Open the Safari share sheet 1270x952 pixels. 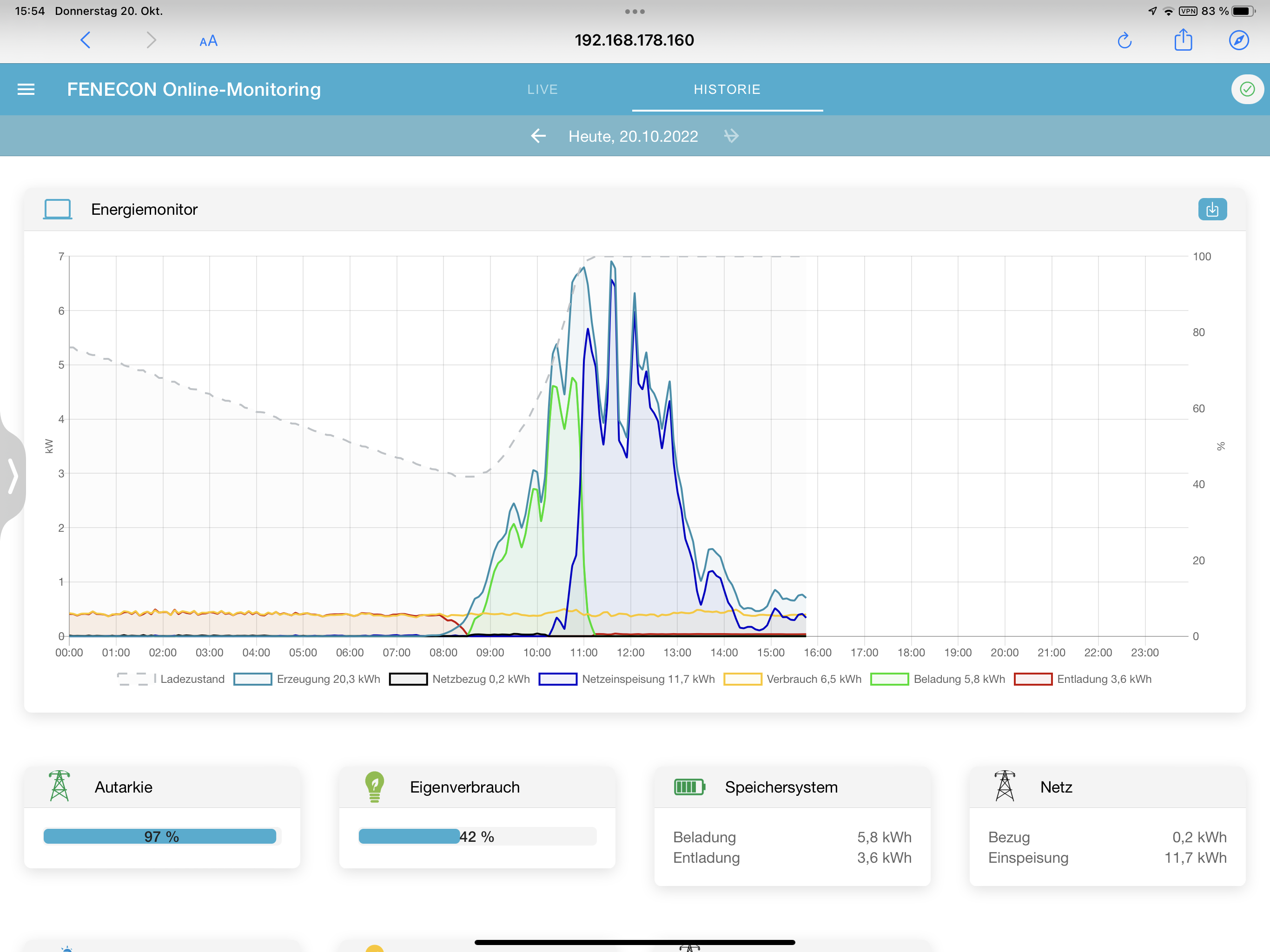click(x=1183, y=41)
